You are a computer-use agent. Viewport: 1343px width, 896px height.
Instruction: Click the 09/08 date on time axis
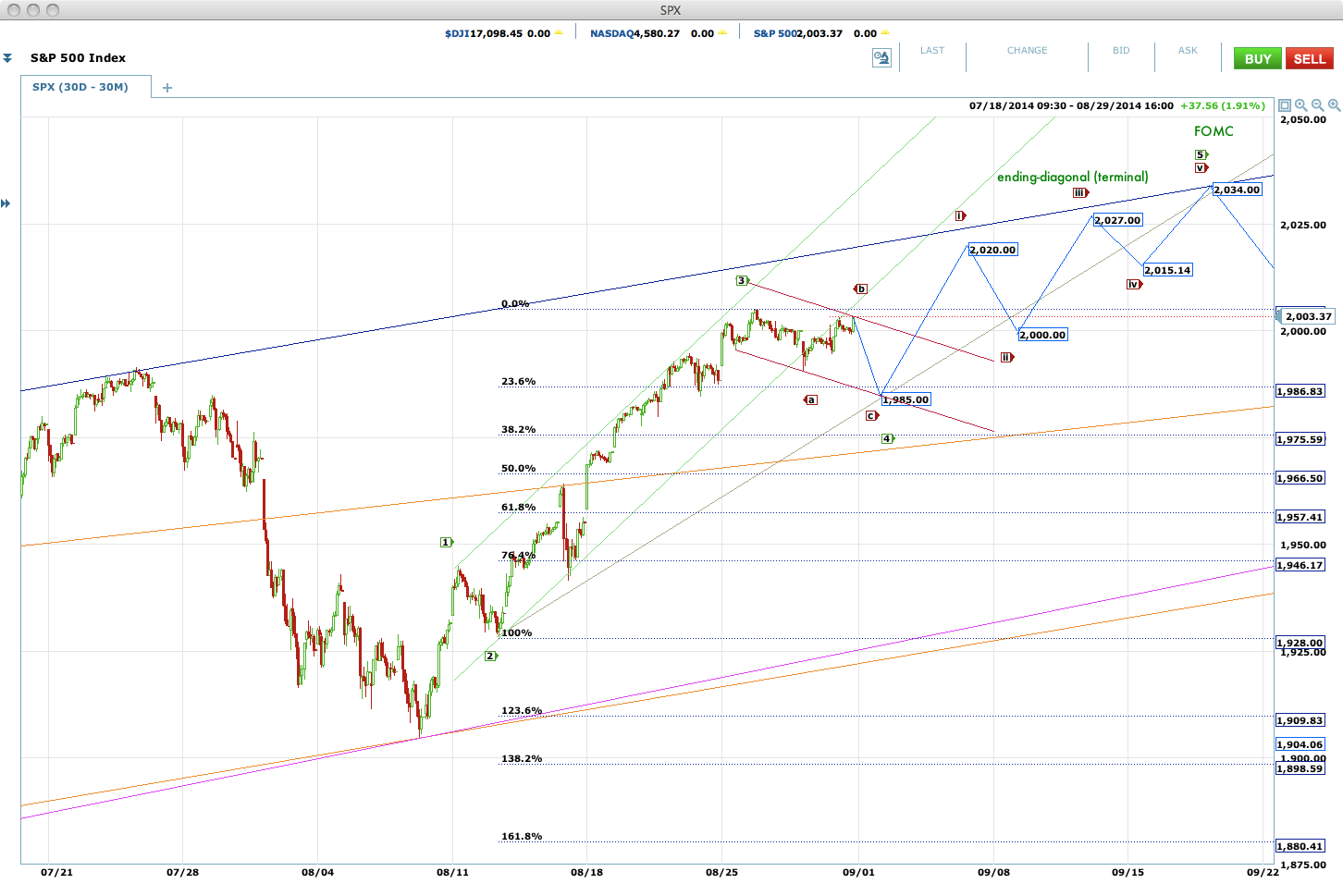click(x=994, y=872)
